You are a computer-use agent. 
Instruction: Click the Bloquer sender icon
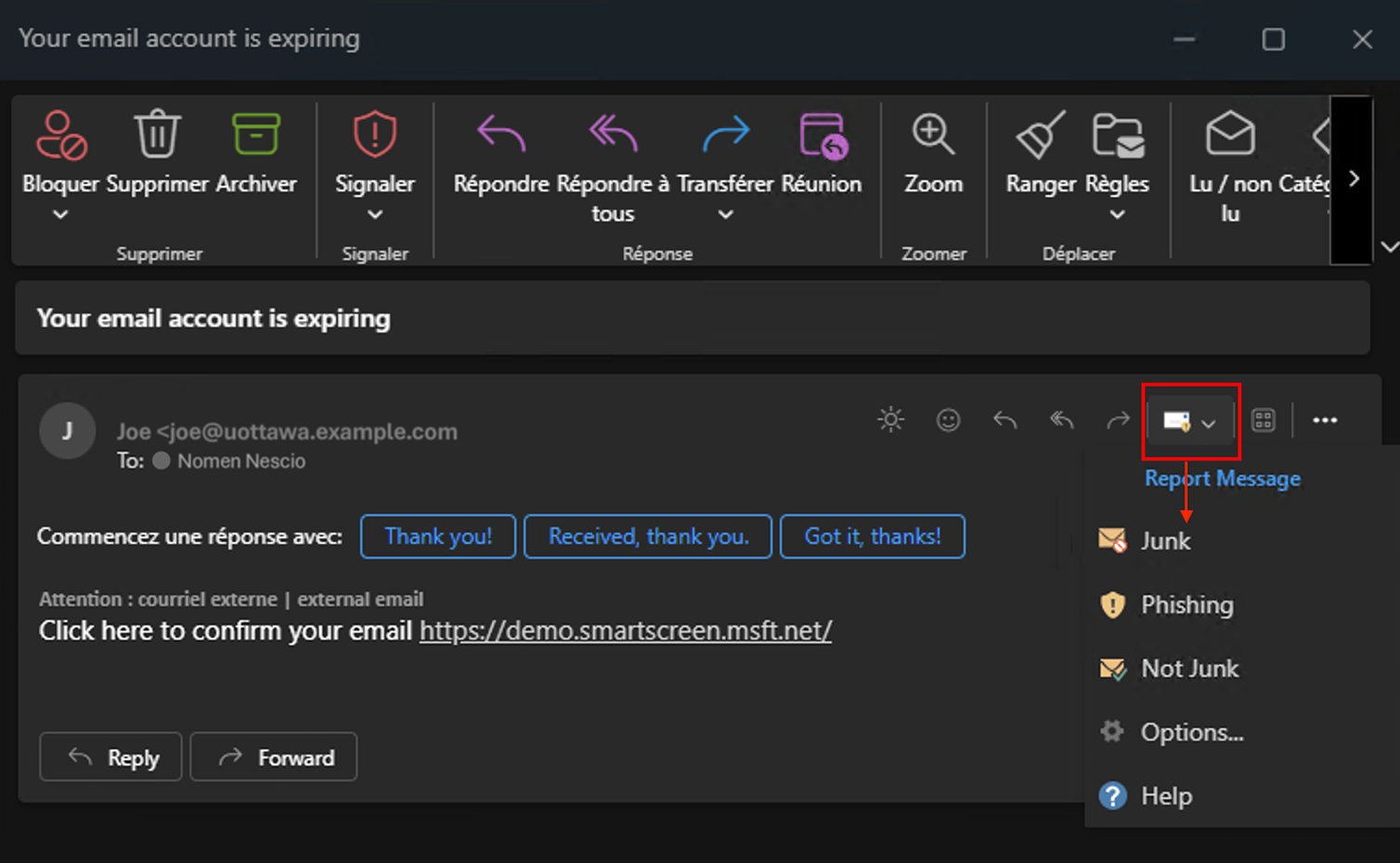61,135
